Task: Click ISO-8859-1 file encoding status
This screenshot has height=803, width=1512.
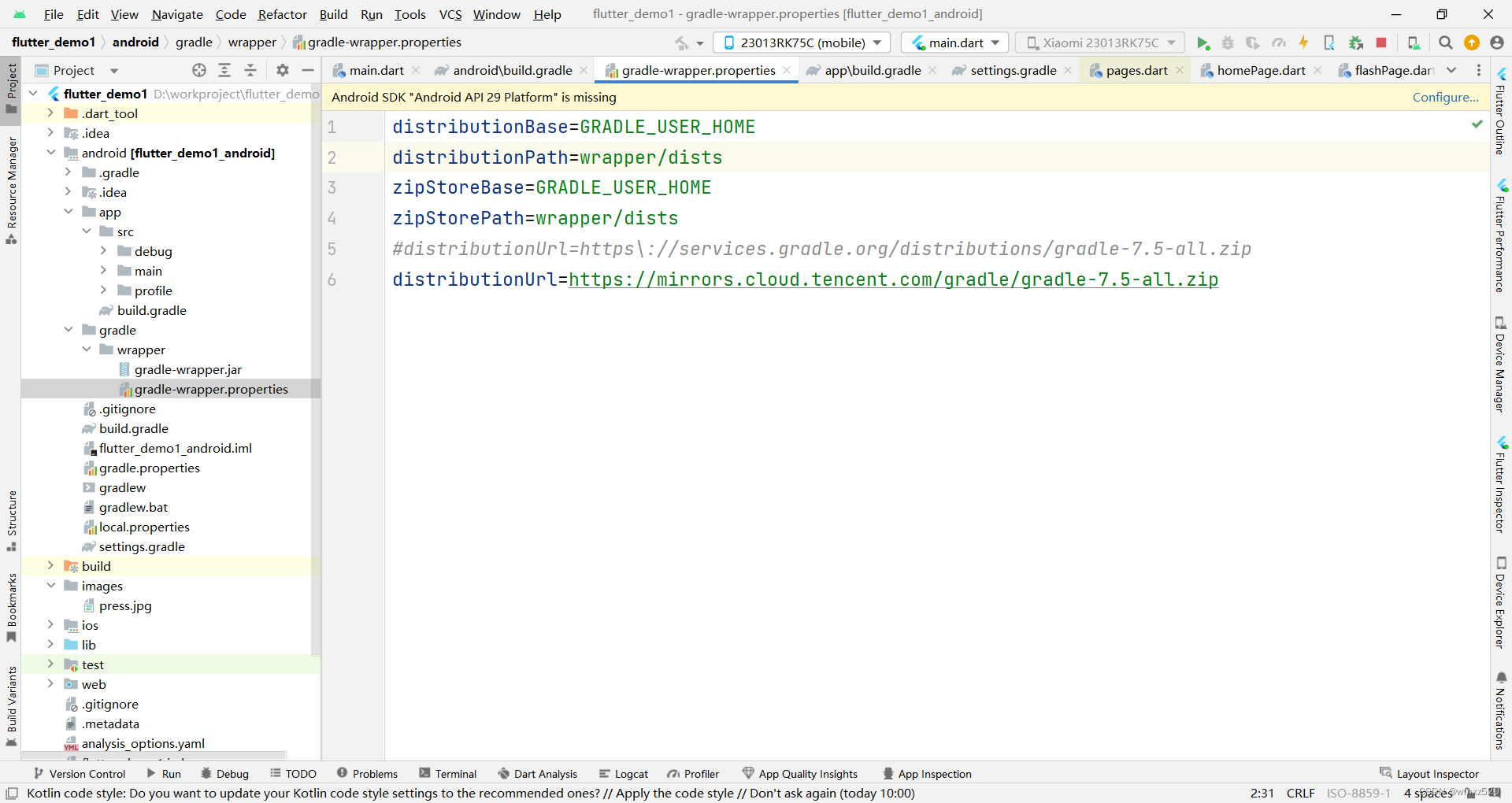Action: pyautogui.click(x=1358, y=793)
